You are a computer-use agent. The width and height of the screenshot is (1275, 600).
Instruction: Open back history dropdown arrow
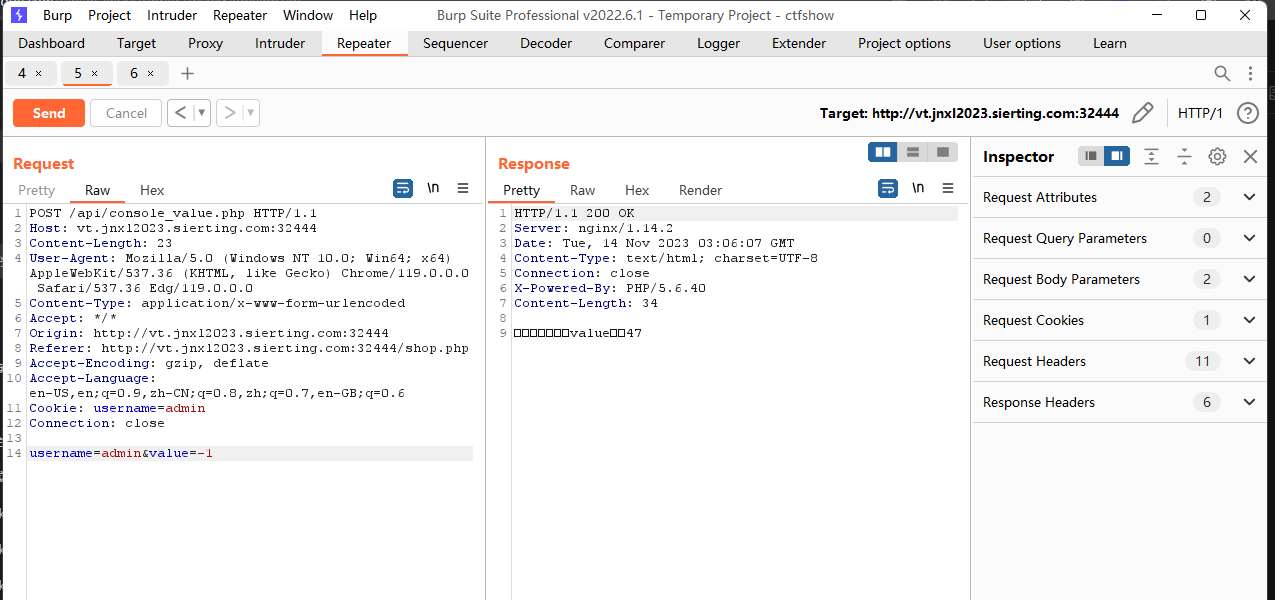pos(202,113)
